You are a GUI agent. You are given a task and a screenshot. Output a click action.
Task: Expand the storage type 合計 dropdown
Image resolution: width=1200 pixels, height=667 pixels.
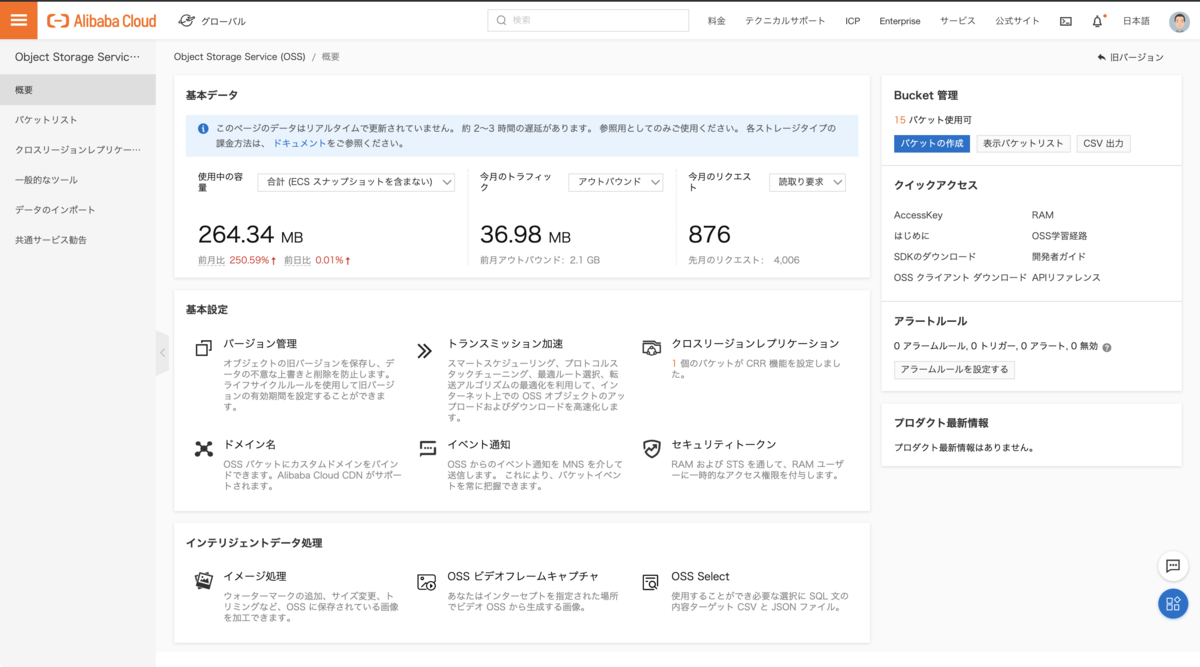click(x=356, y=182)
